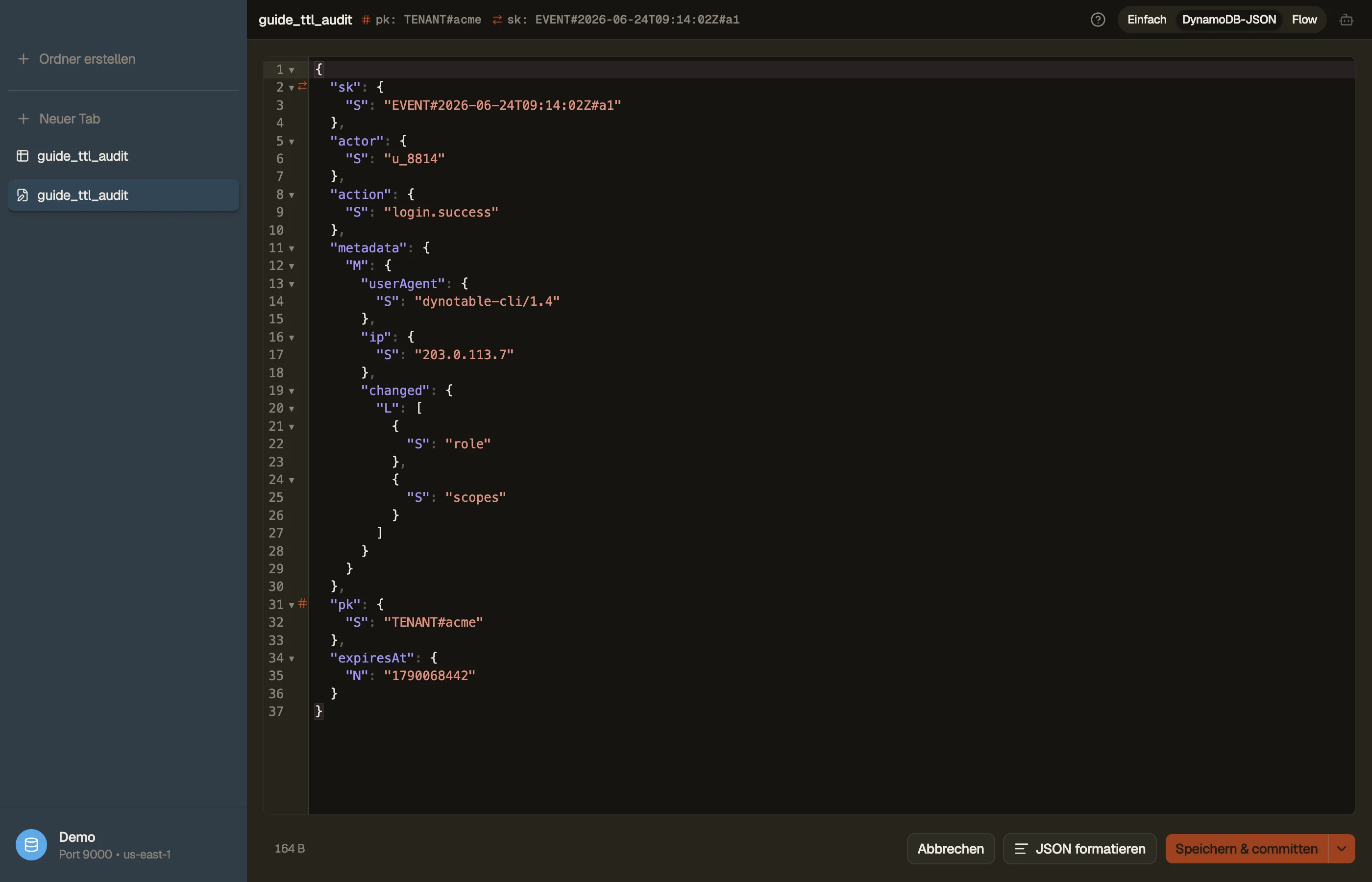Place cursor after closing brace on line 37

(324, 711)
